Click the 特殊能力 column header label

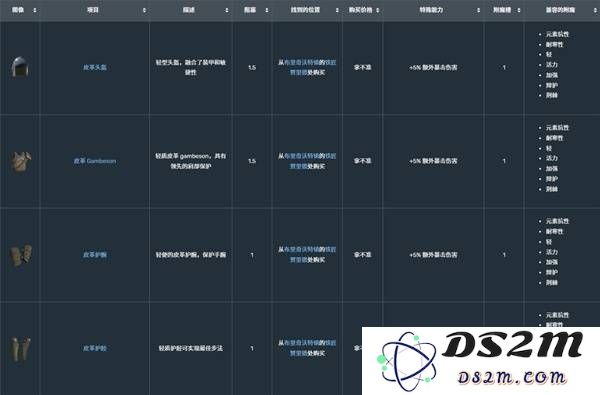(x=431, y=10)
